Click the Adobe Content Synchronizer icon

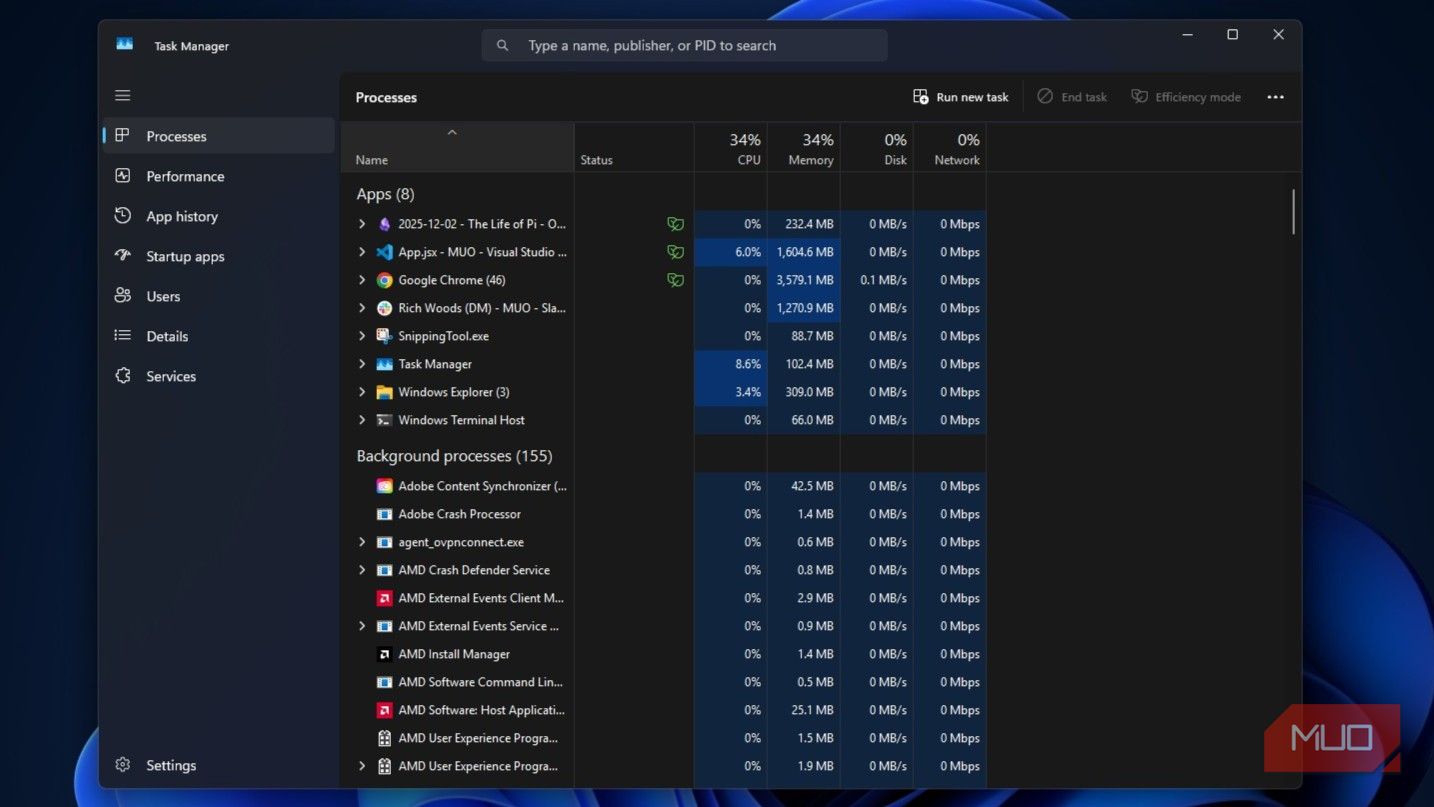[384, 486]
